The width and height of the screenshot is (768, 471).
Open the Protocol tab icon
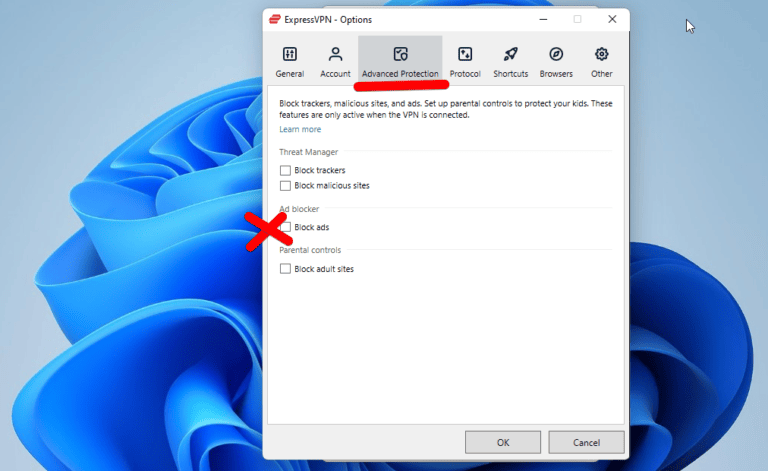pos(465,54)
